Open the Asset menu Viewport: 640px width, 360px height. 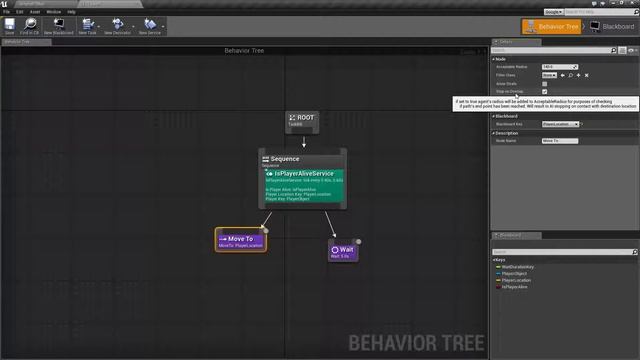coord(35,12)
